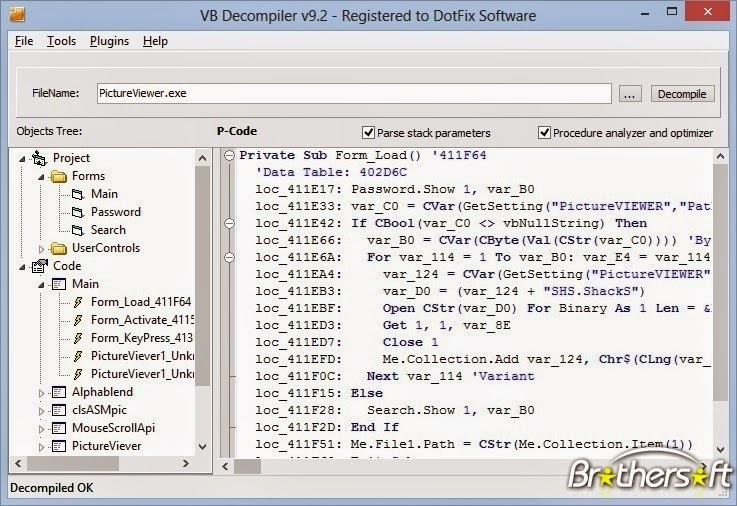Select the Alphablend module label
The width and height of the screenshot is (737, 506).
(x=102, y=392)
